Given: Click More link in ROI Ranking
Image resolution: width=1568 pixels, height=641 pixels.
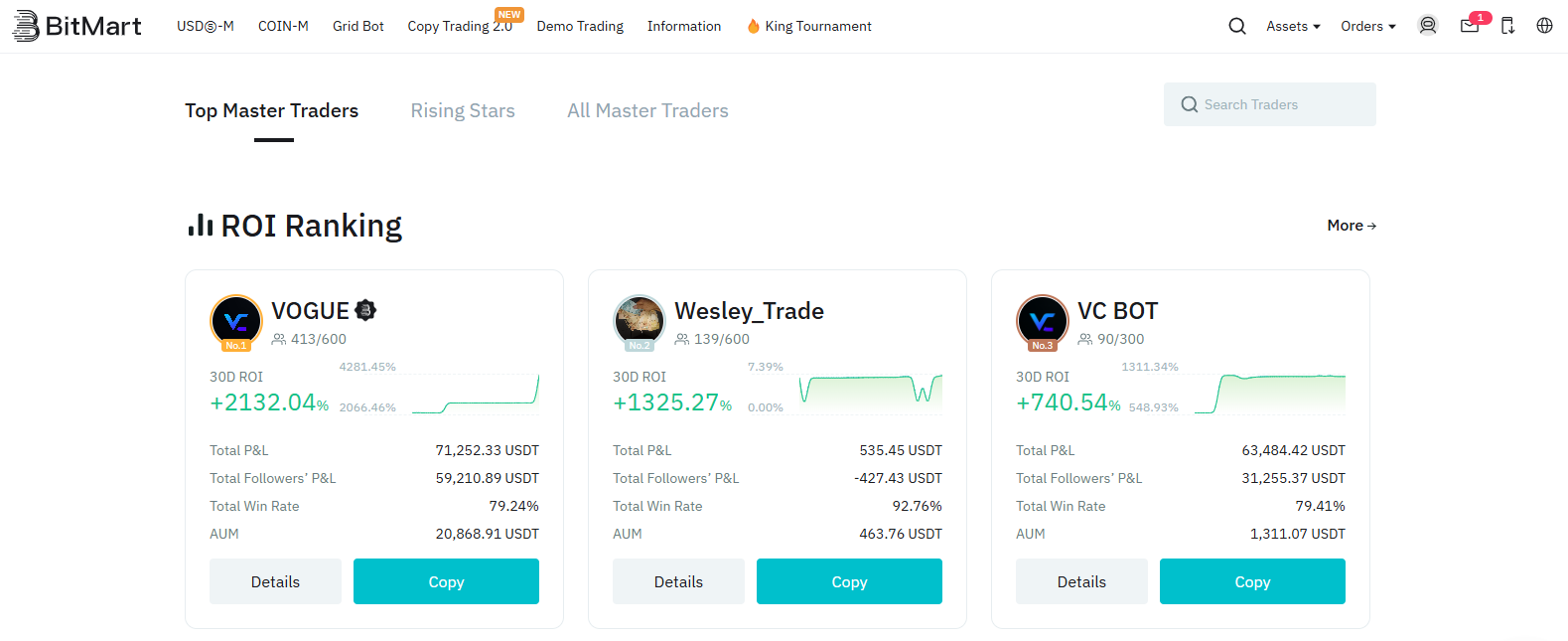Looking at the screenshot, I should [x=1352, y=226].
